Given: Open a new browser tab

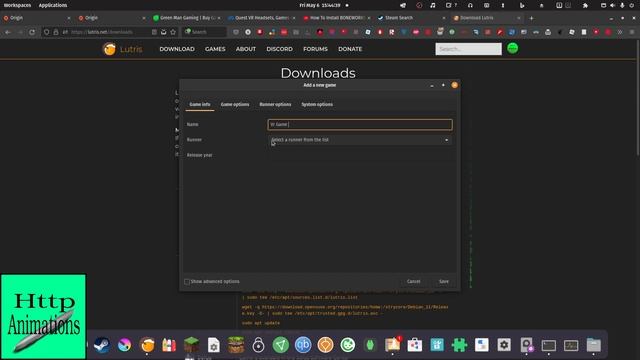Looking at the screenshot, I should point(531,18).
